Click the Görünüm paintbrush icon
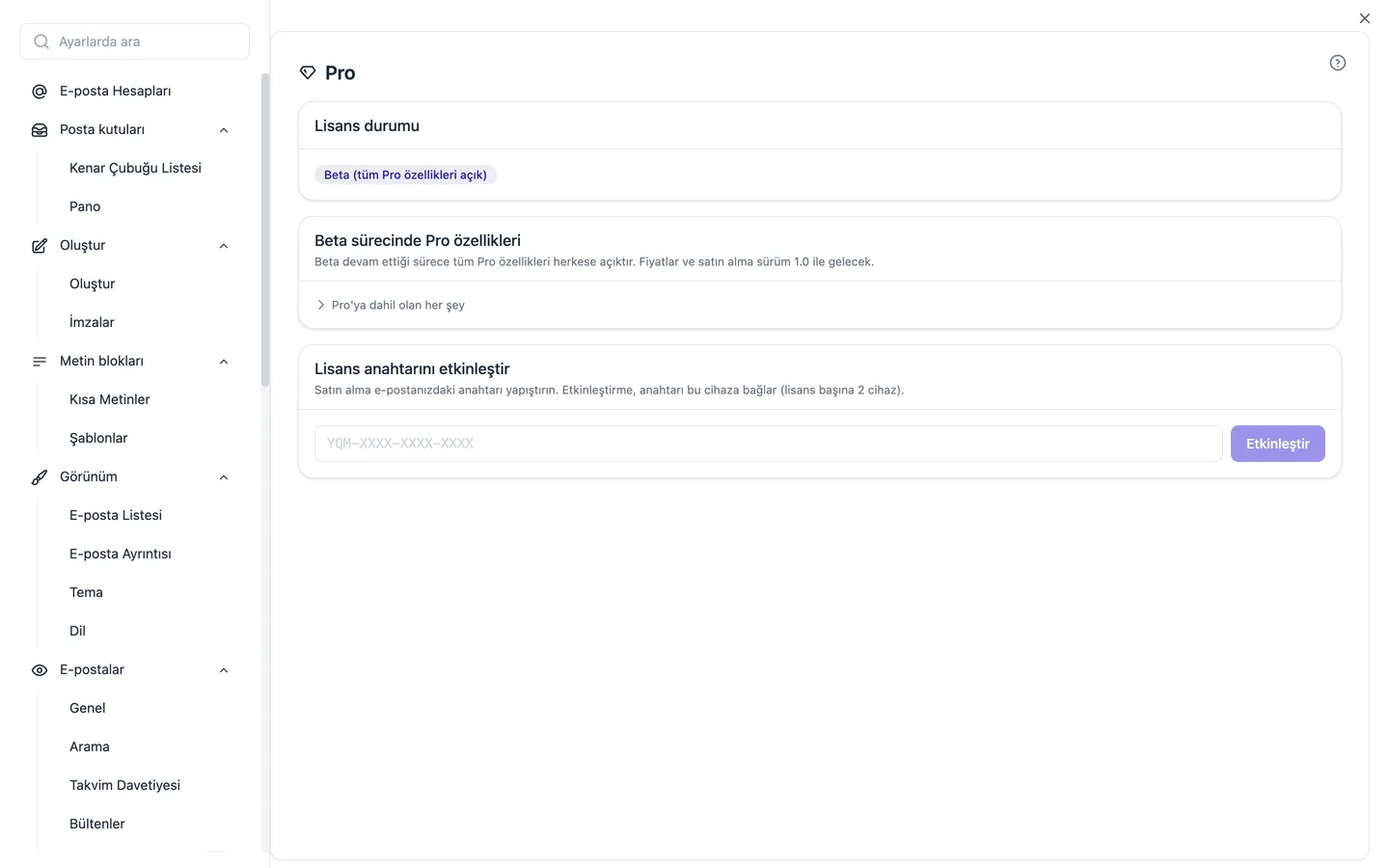Image resolution: width=1389 pixels, height=868 pixels. (40, 477)
